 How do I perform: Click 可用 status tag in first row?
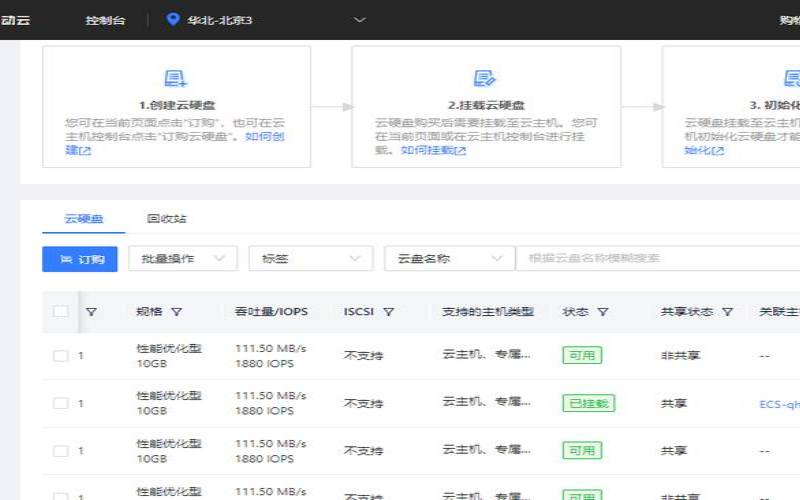click(x=582, y=355)
